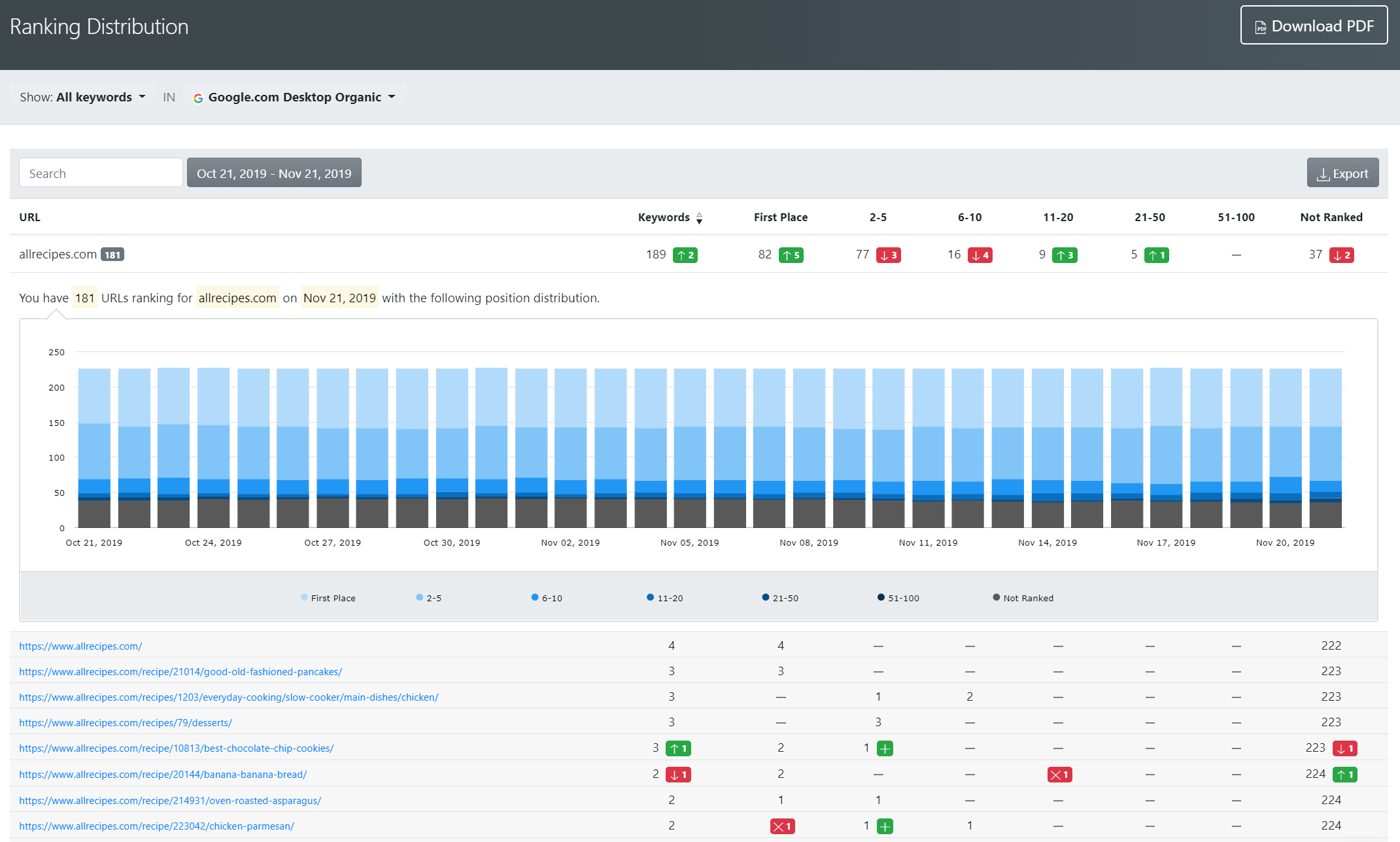1400x842 pixels.
Task: Toggle Not Ranked series in chart legend
Action: tap(1023, 598)
